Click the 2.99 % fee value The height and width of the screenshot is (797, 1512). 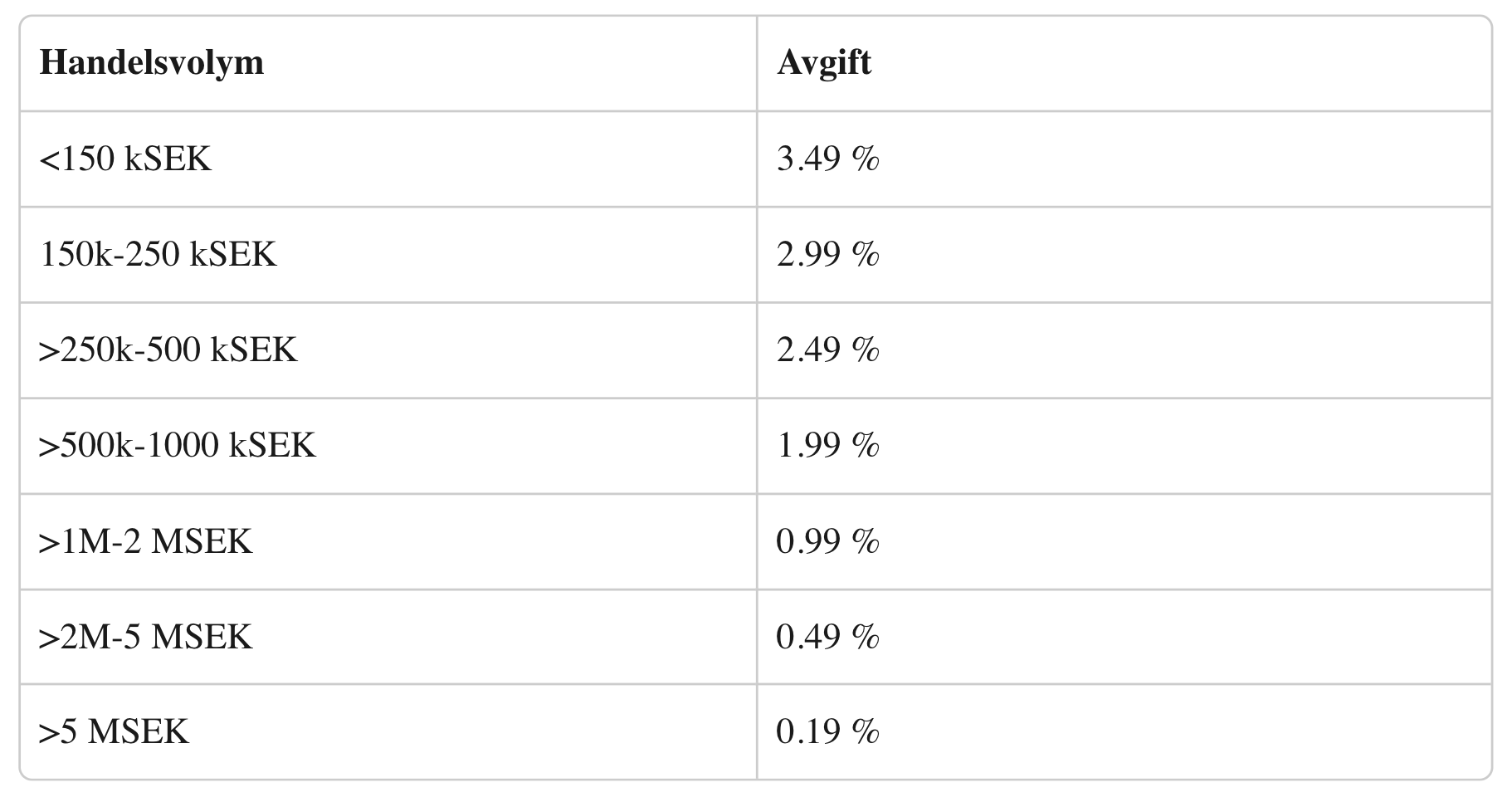click(827, 254)
